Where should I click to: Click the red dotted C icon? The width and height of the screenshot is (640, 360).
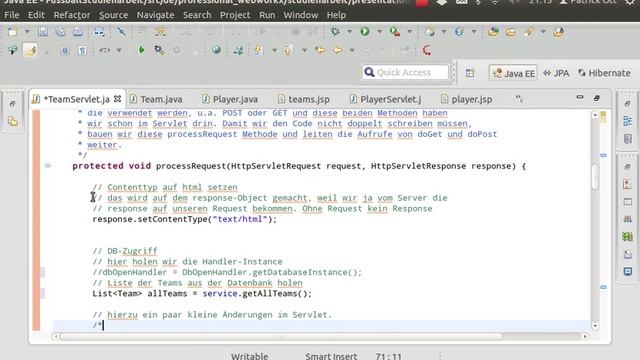[x=427, y=50]
